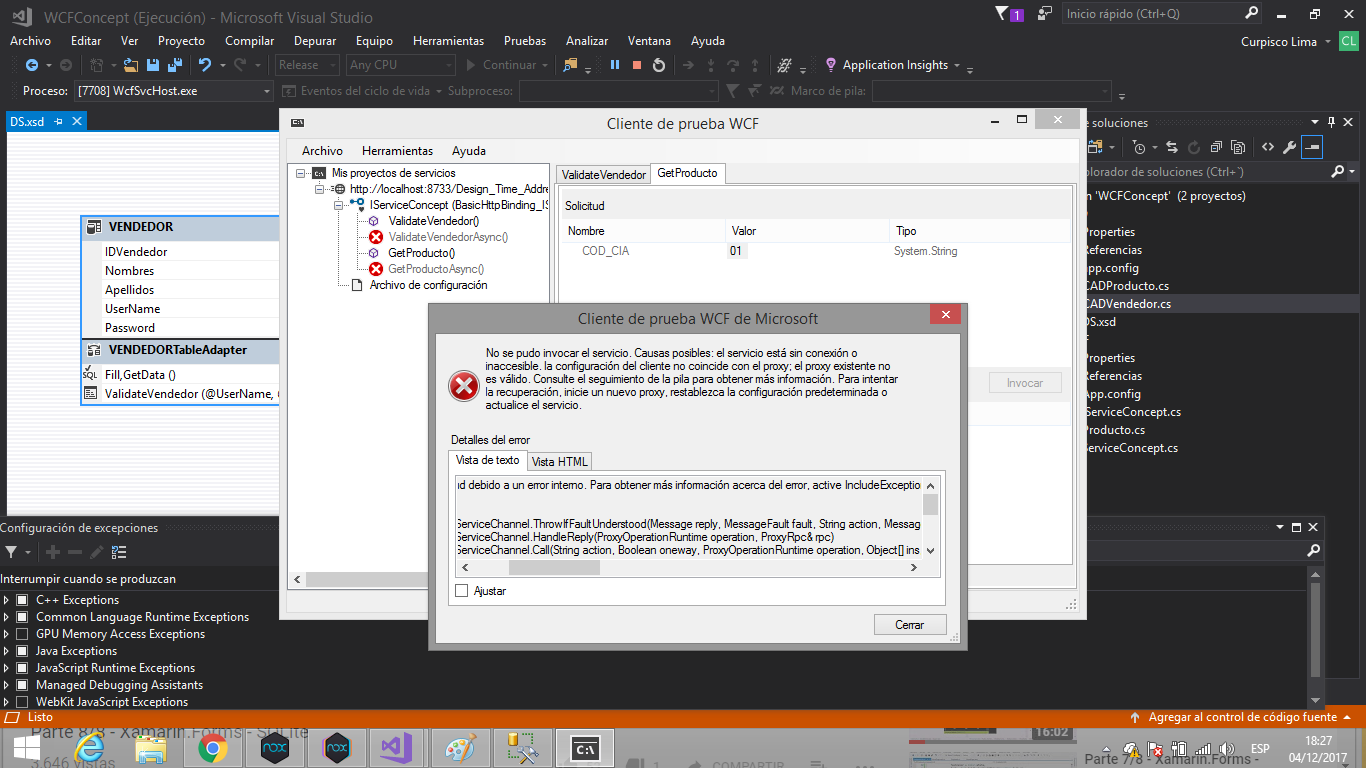Click the Undo toolbar arrow
The image size is (1366, 768).
tap(205, 65)
